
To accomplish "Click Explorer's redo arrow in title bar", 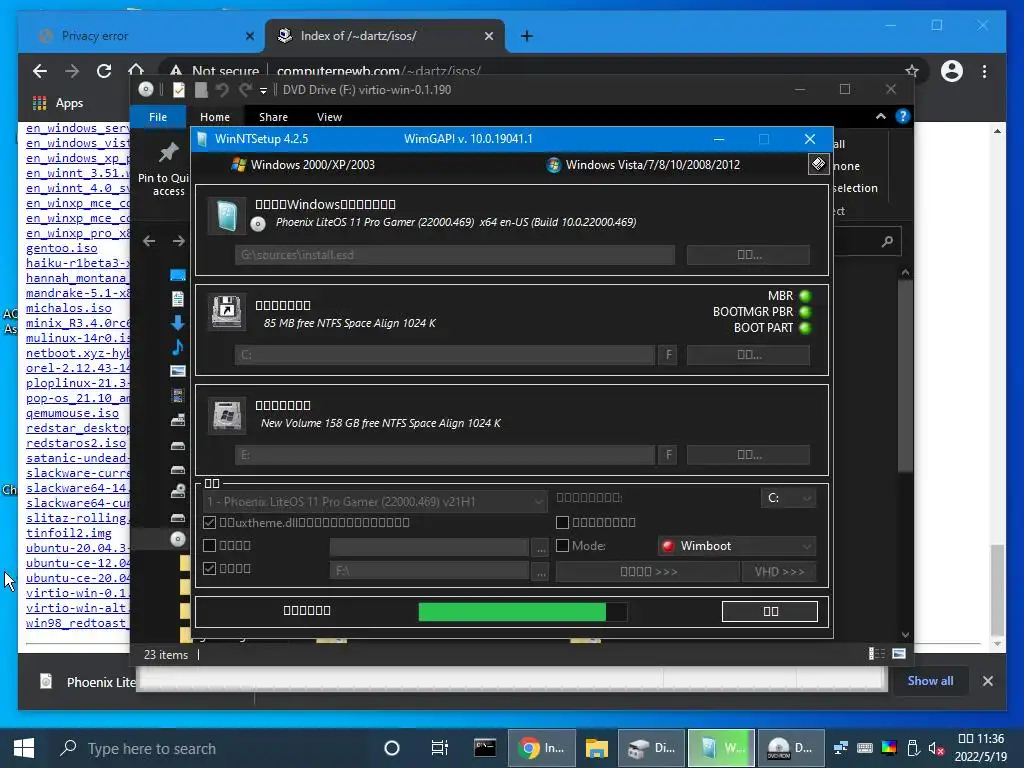I will (246, 89).
